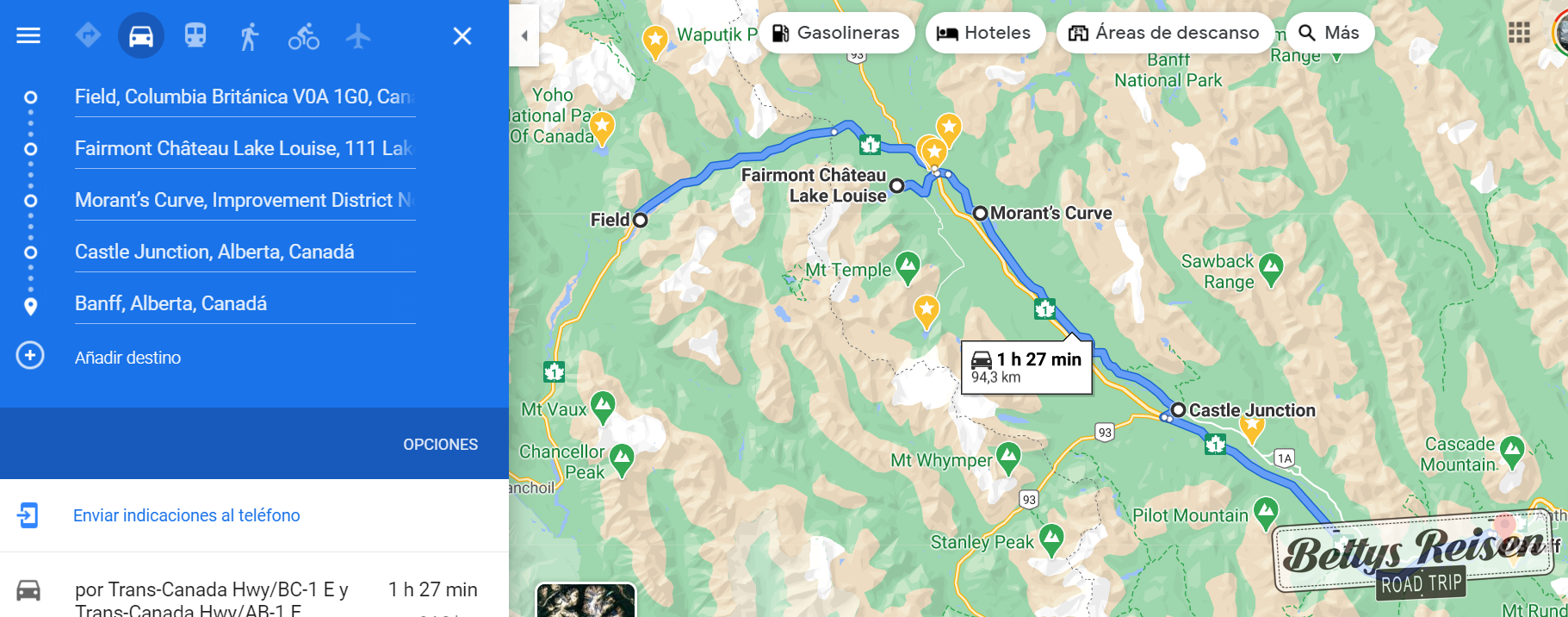1568x617 pixels.
Task: Edit Field starting point field
Action: (x=245, y=97)
